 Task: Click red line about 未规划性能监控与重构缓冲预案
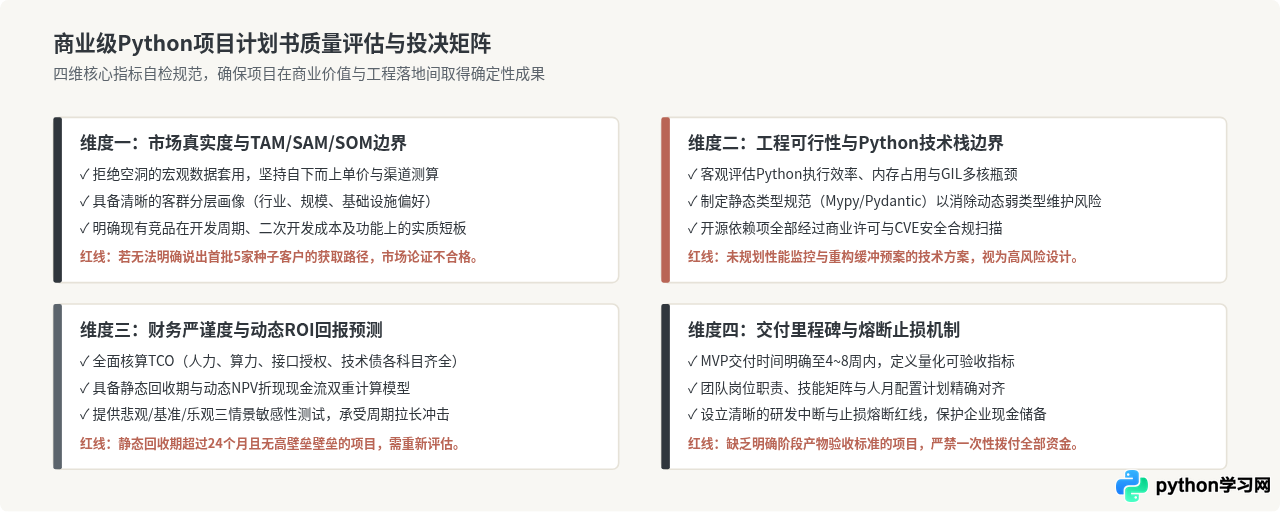[885, 256]
